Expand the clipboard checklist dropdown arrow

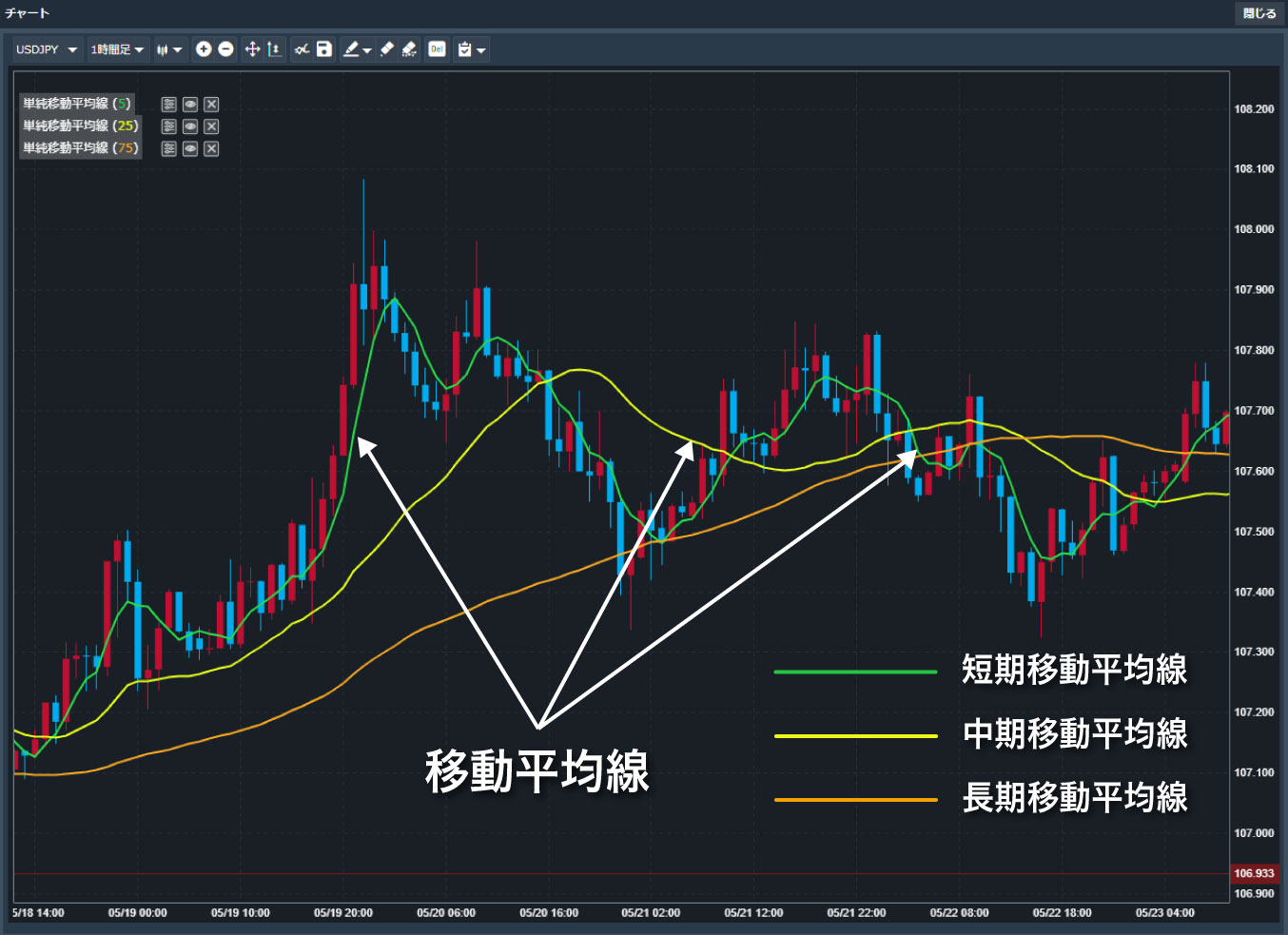coord(481,50)
